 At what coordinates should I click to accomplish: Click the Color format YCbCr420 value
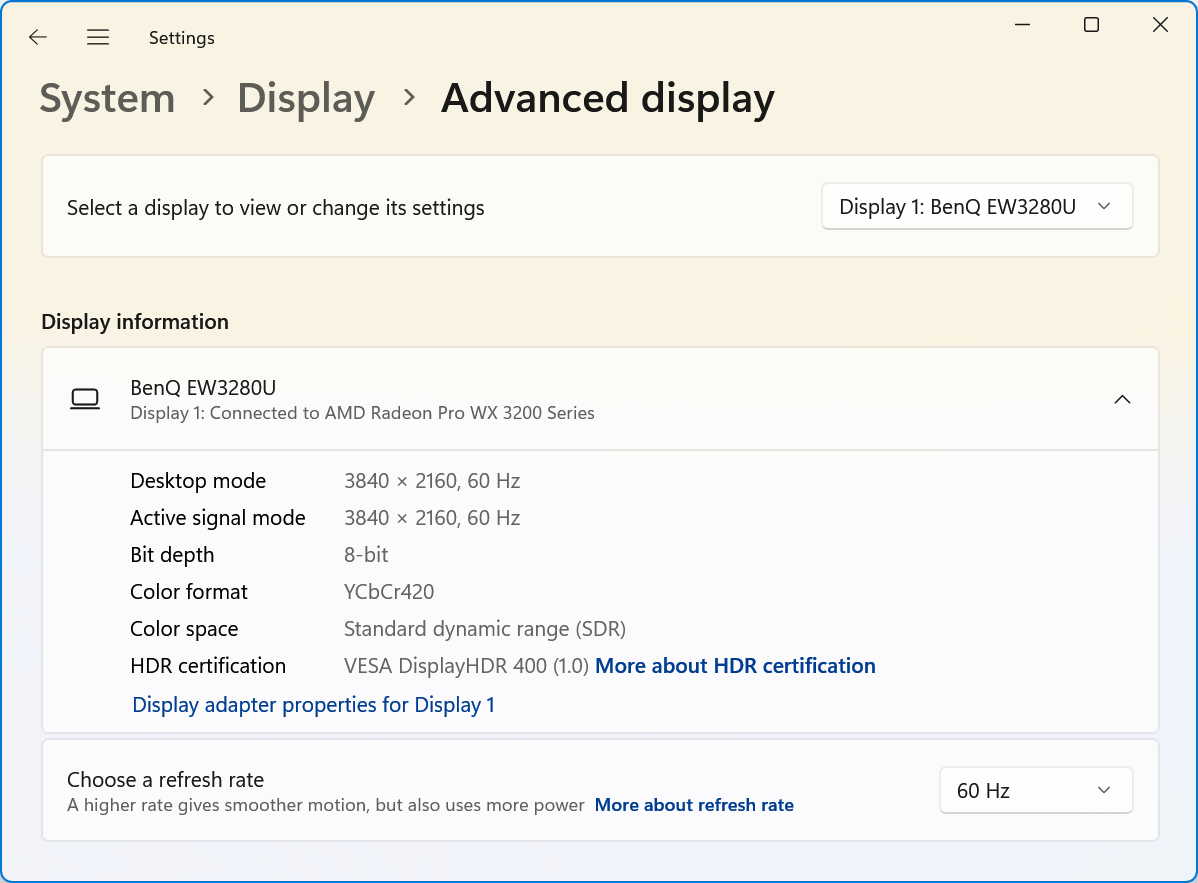click(x=389, y=591)
